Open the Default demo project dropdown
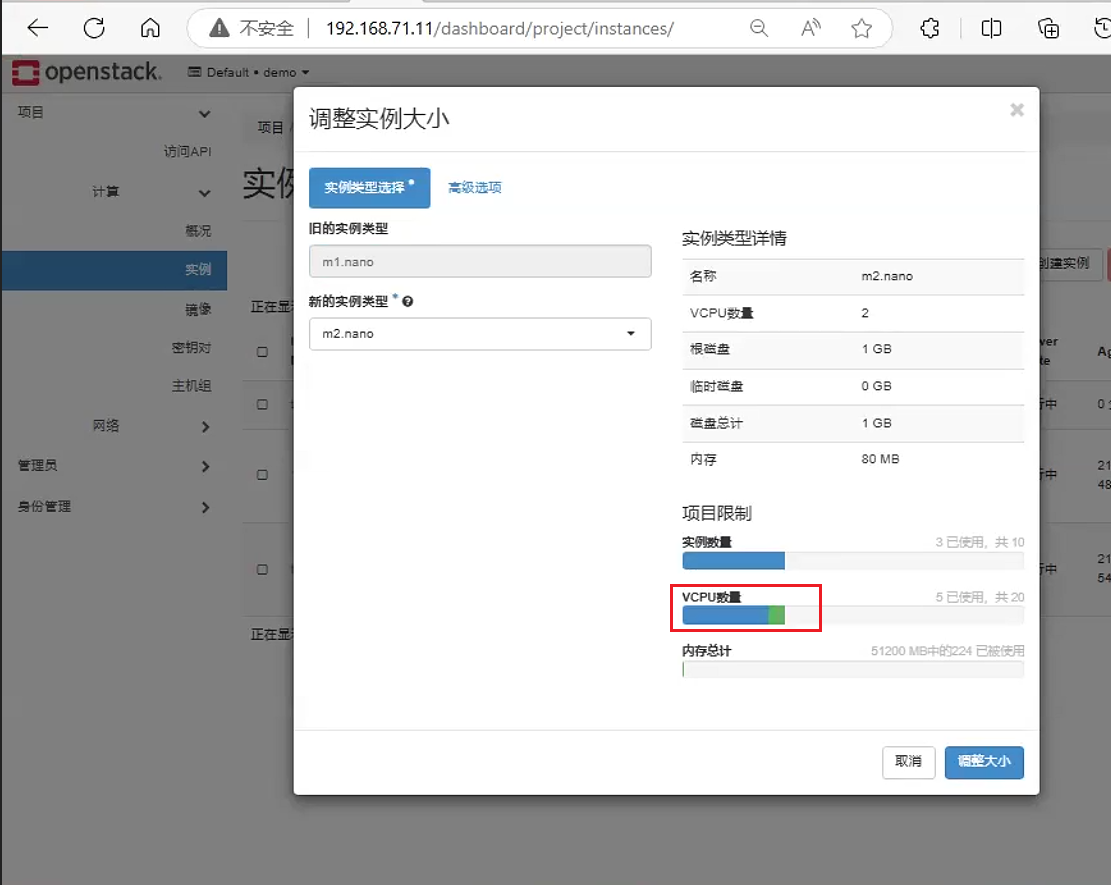The width and height of the screenshot is (1111, 885). tap(249, 72)
